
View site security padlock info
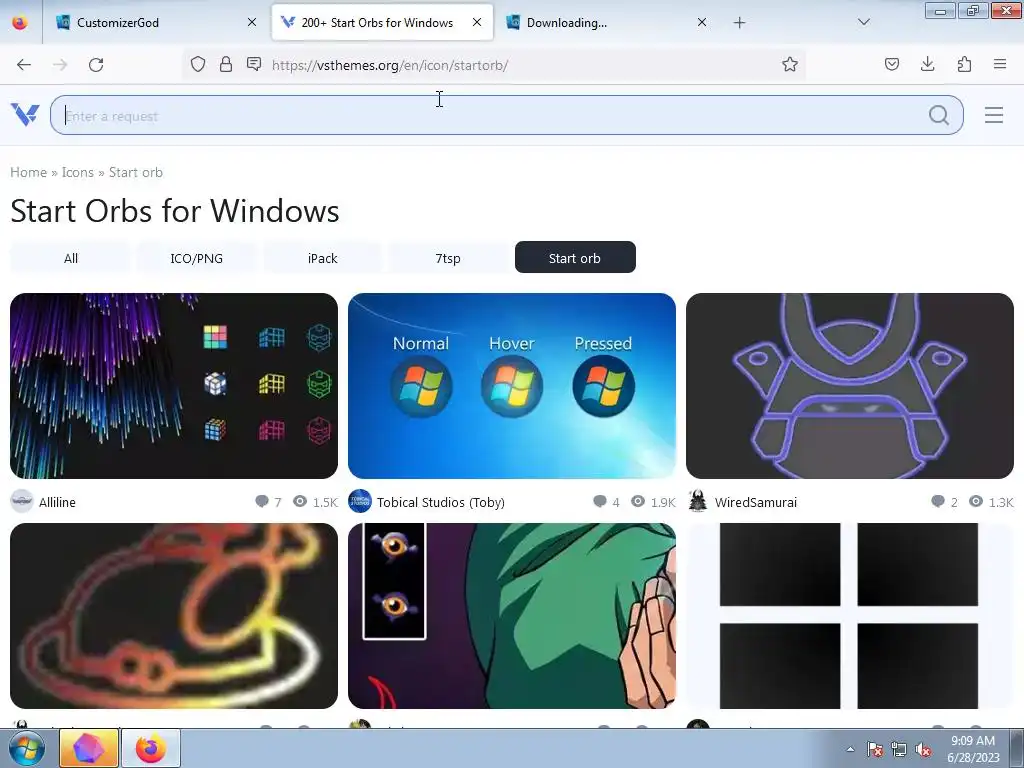(x=226, y=64)
